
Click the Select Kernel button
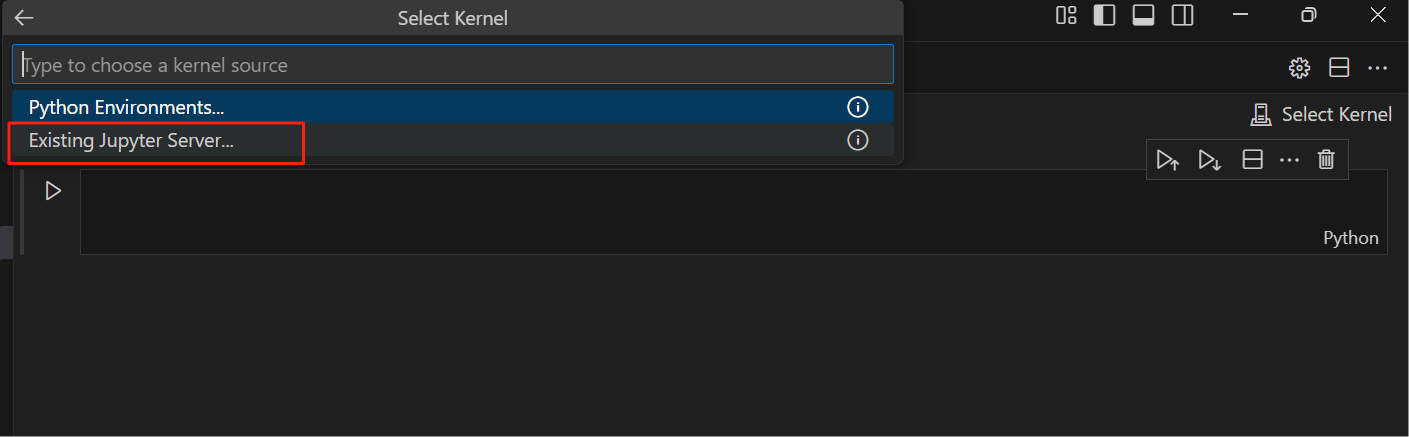coord(1321,115)
